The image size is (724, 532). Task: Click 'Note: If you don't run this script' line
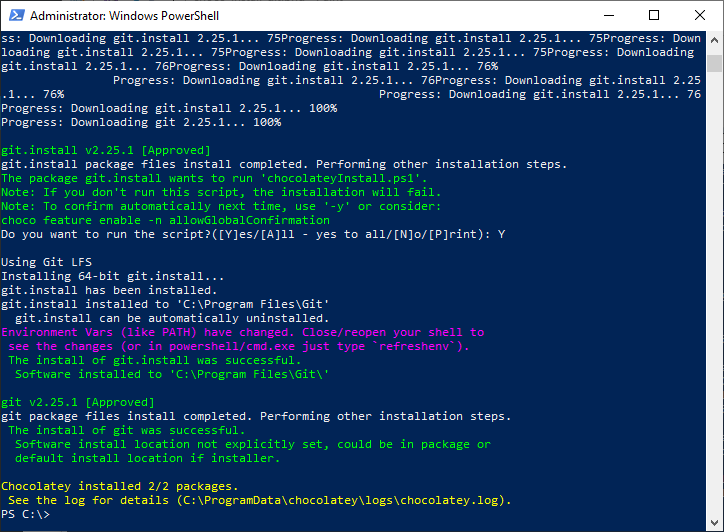pos(221,192)
